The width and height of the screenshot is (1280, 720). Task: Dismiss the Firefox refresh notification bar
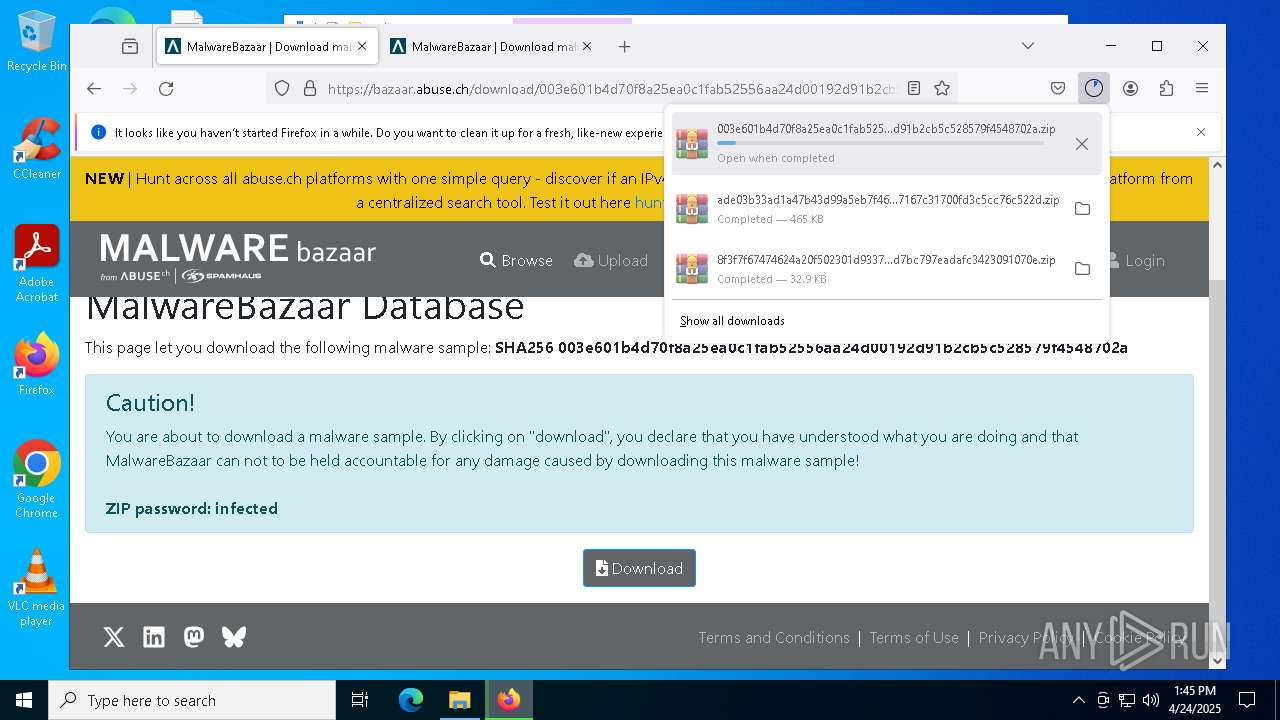click(1201, 132)
